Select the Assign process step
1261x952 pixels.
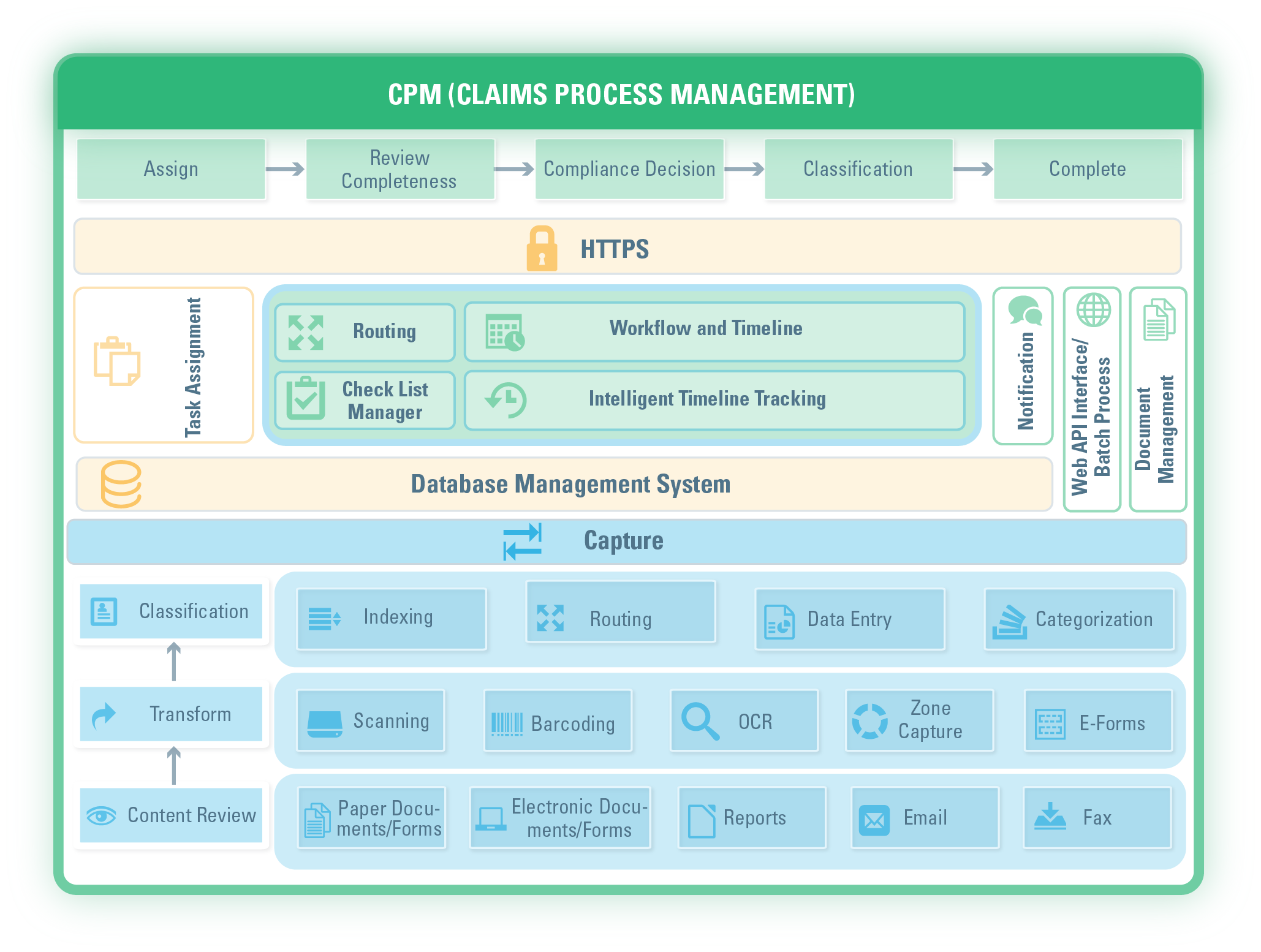pos(171,169)
